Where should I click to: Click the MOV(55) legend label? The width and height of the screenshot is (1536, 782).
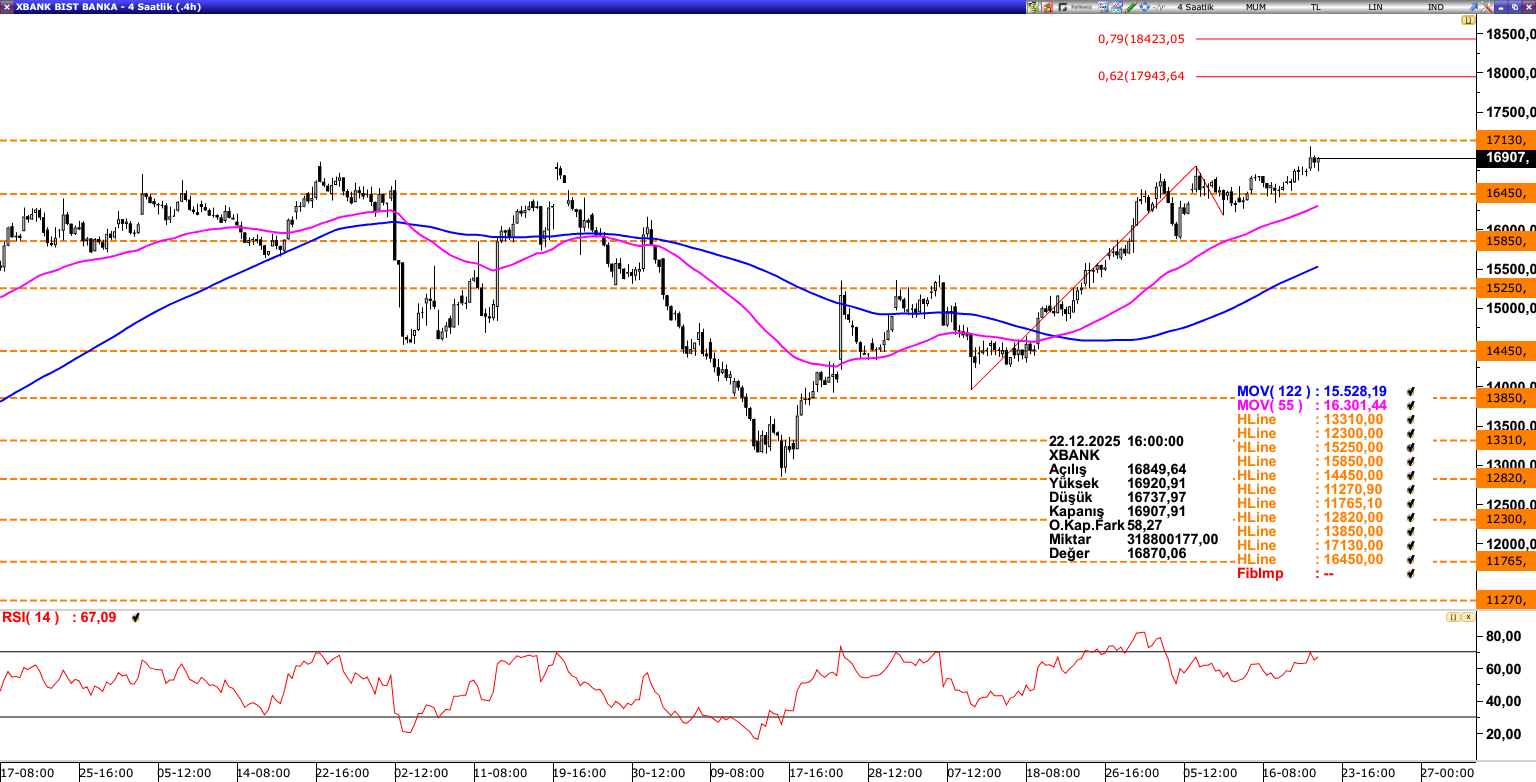click(x=1270, y=405)
